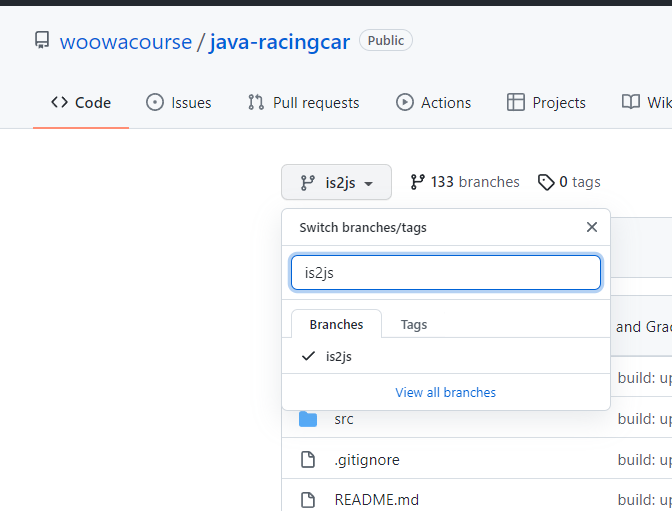Switch to the Tags tab in popup
The image size is (672, 511).
414,325
